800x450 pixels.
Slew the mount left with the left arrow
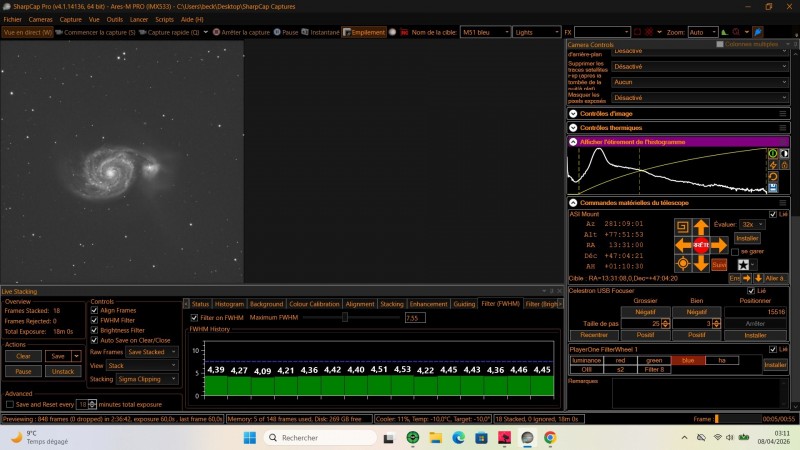[683, 245]
